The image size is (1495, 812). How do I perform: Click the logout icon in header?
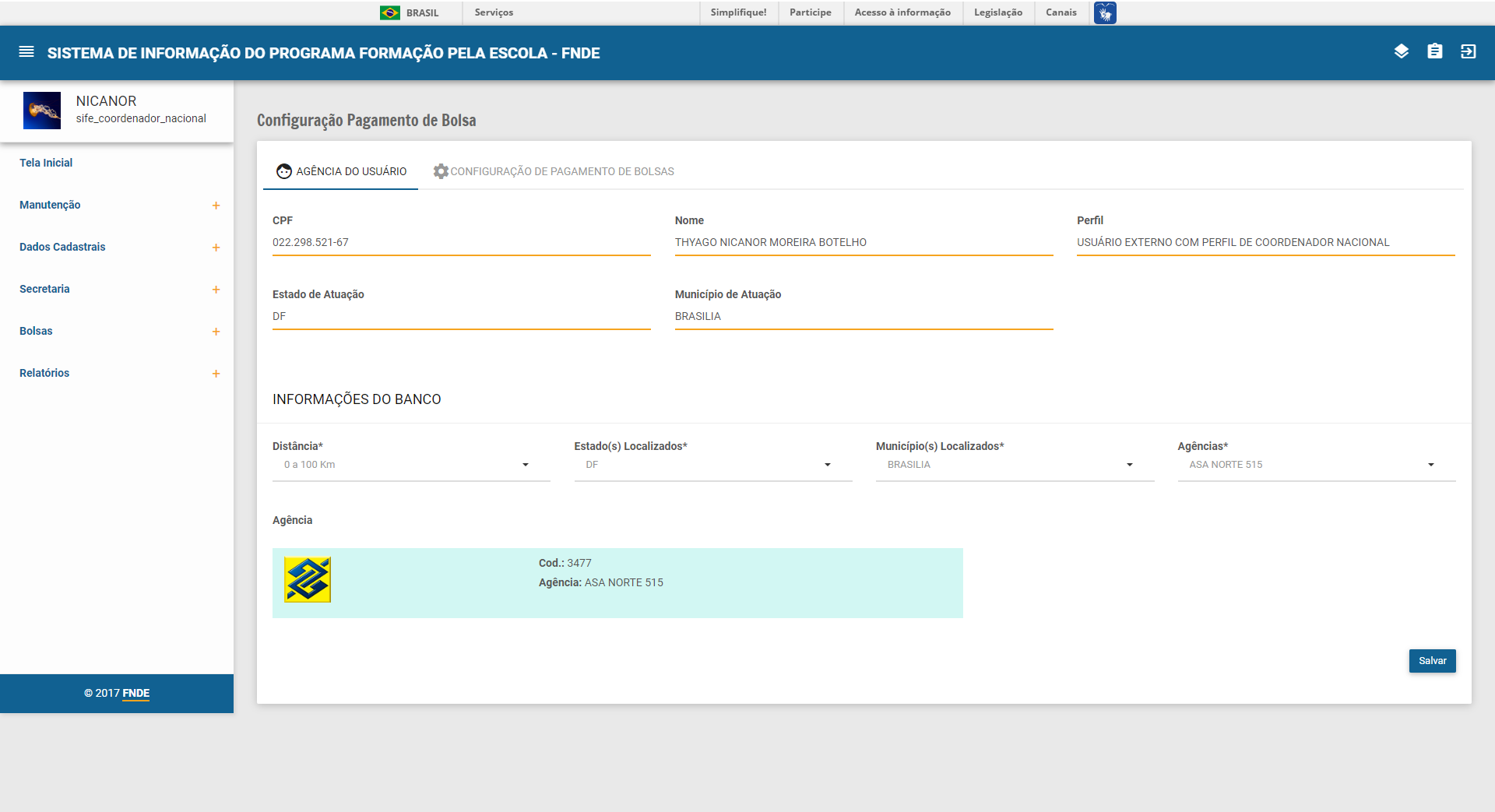[x=1468, y=52]
